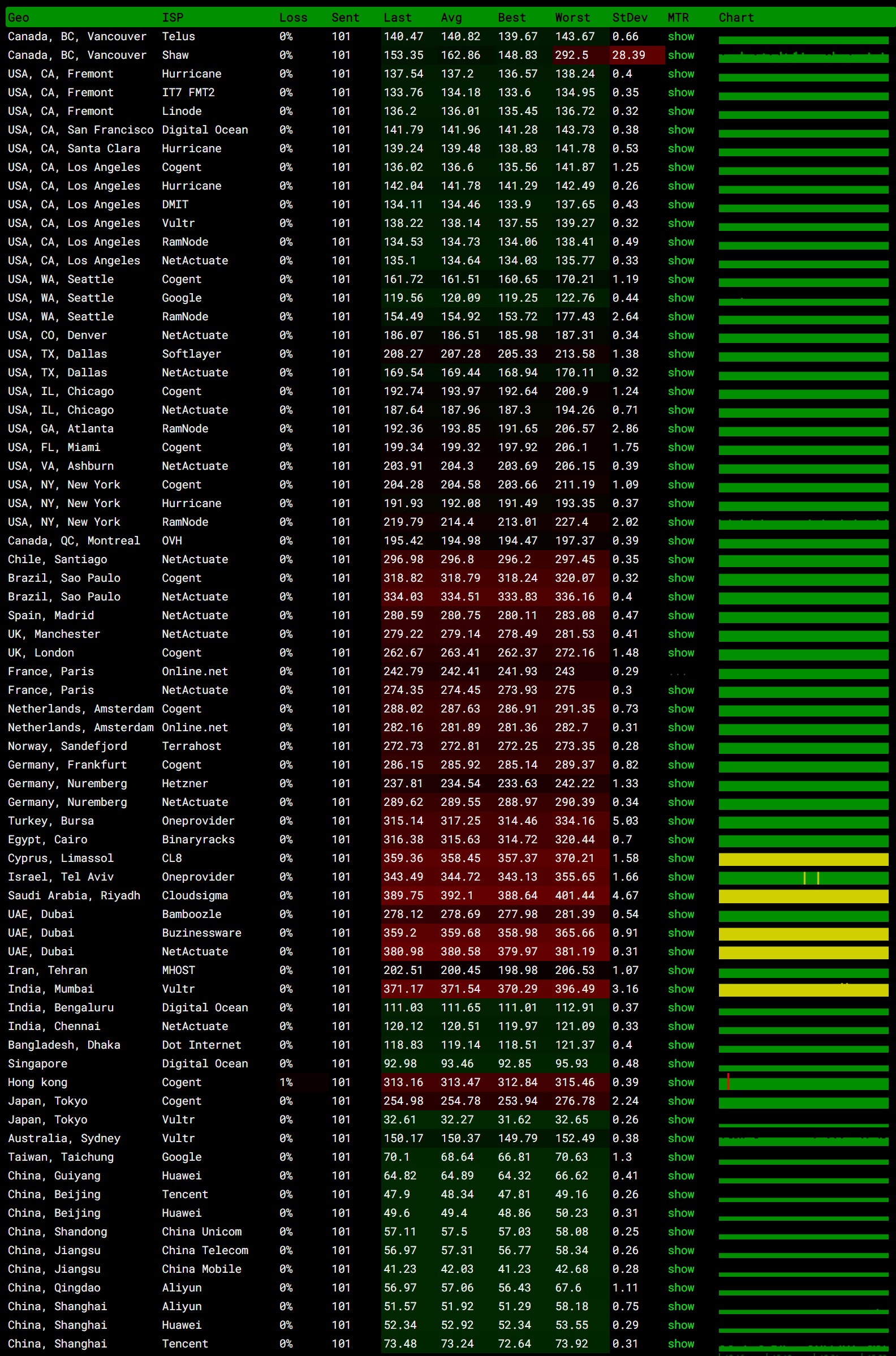Click the 1% loss value for Hong kong

[286, 1082]
